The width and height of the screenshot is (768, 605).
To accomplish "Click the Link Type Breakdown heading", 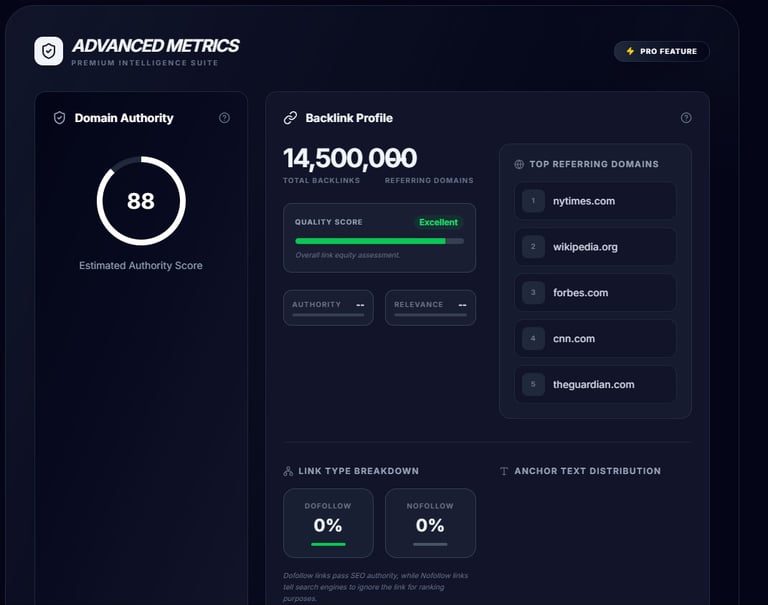I will click(359, 471).
